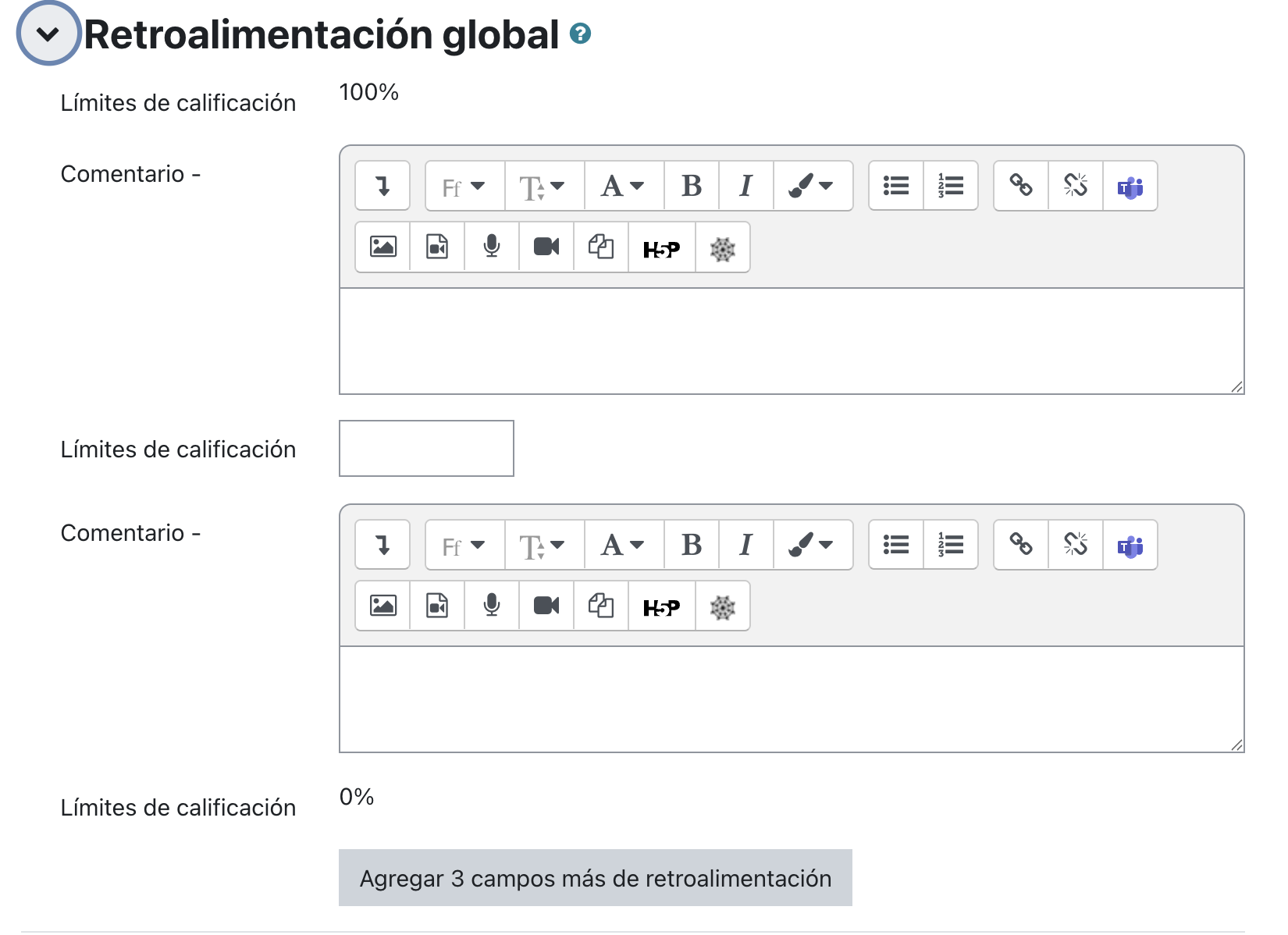Click the Retroalimentación global heading
1288x935 pixels.
(x=322, y=34)
